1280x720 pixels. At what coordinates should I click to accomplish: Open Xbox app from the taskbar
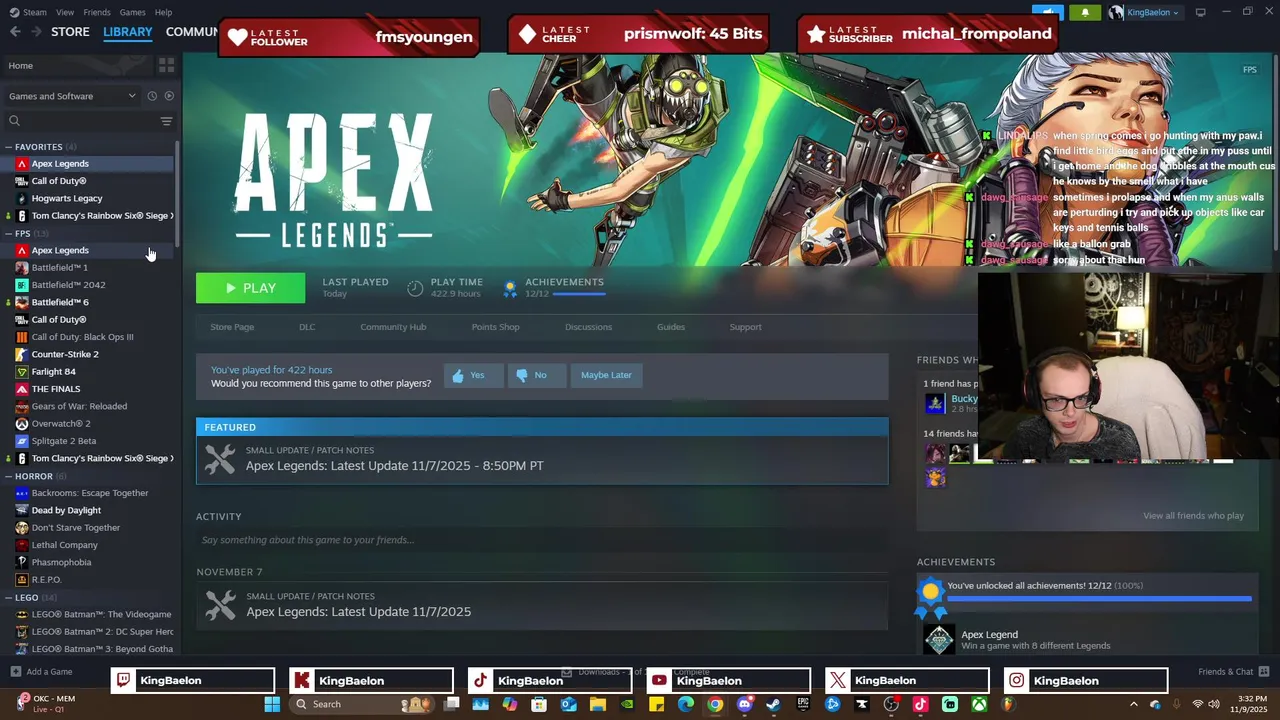coord(979,704)
